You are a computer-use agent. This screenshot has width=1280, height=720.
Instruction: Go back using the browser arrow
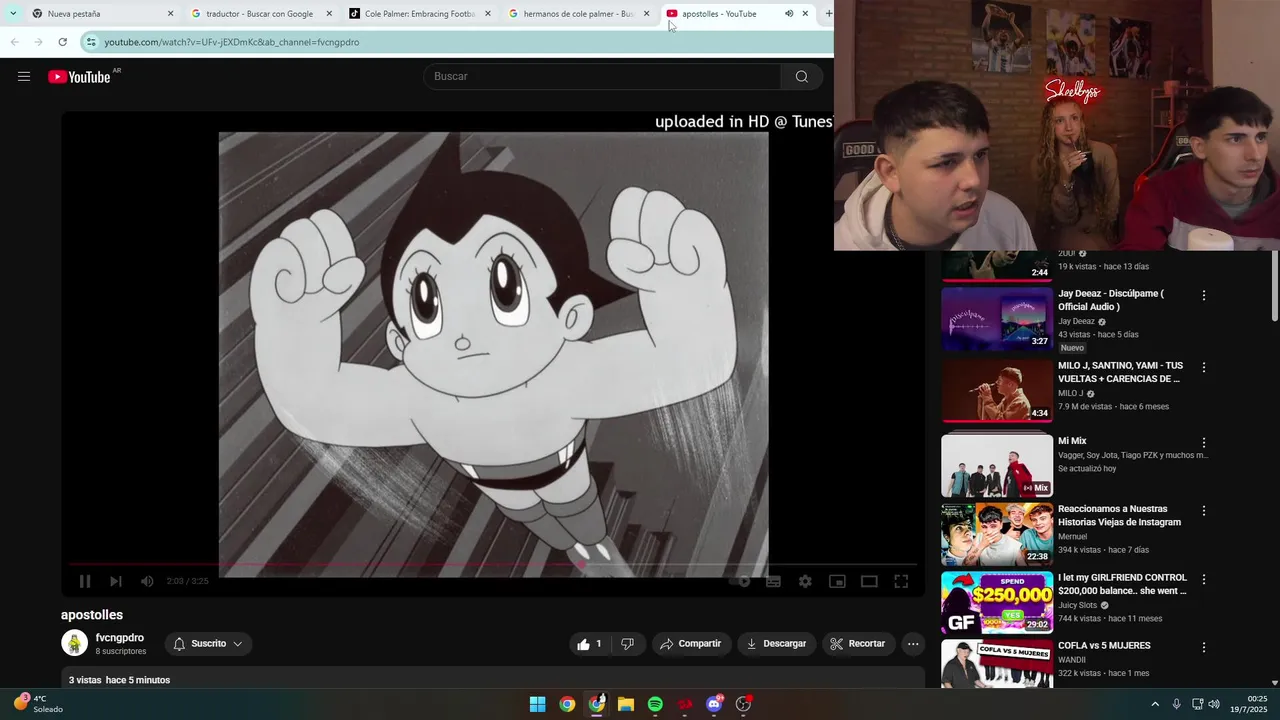(x=14, y=42)
